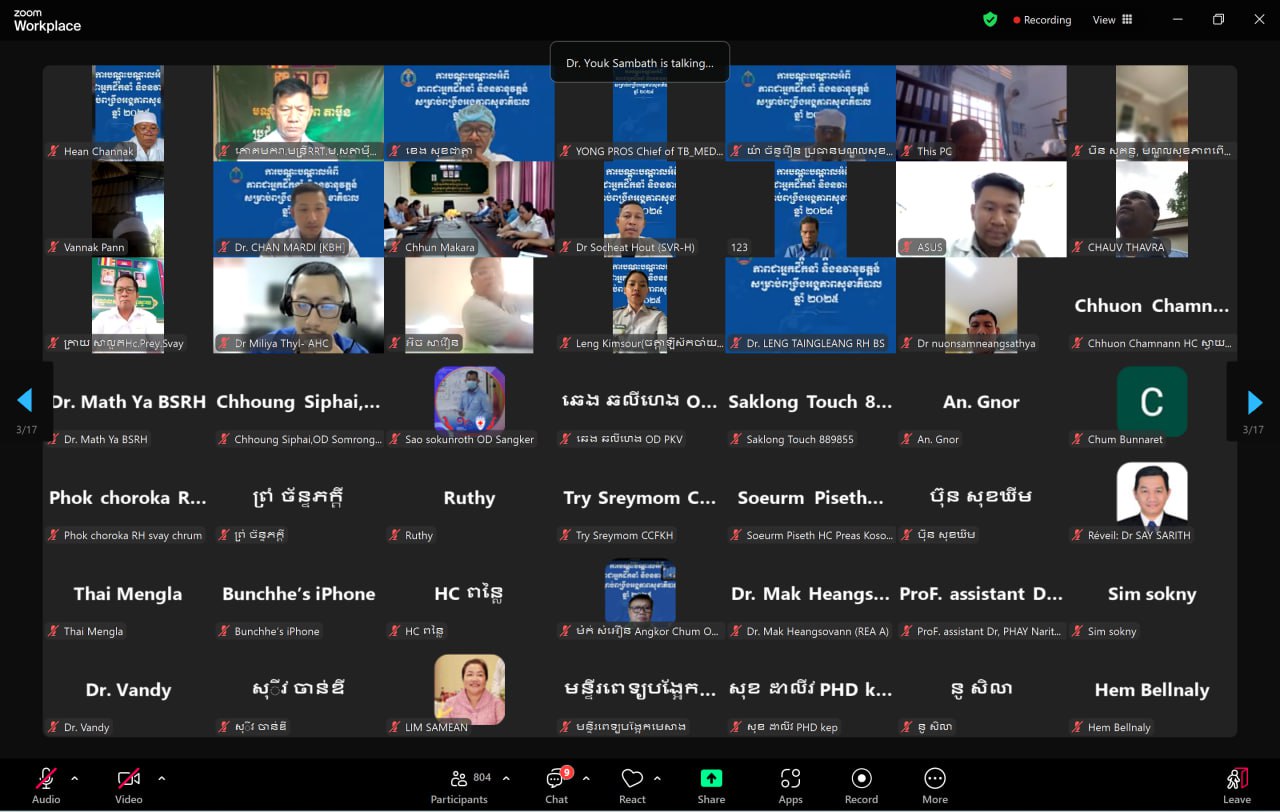Select Thai Mengla participant tile
The height and width of the screenshot is (812, 1280).
[128, 593]
